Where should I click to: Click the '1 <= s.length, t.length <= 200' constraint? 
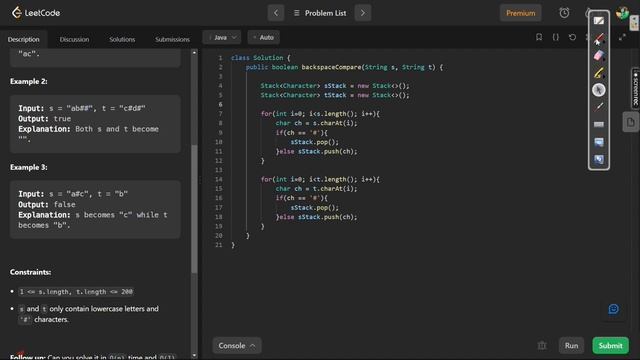[76, 292]
